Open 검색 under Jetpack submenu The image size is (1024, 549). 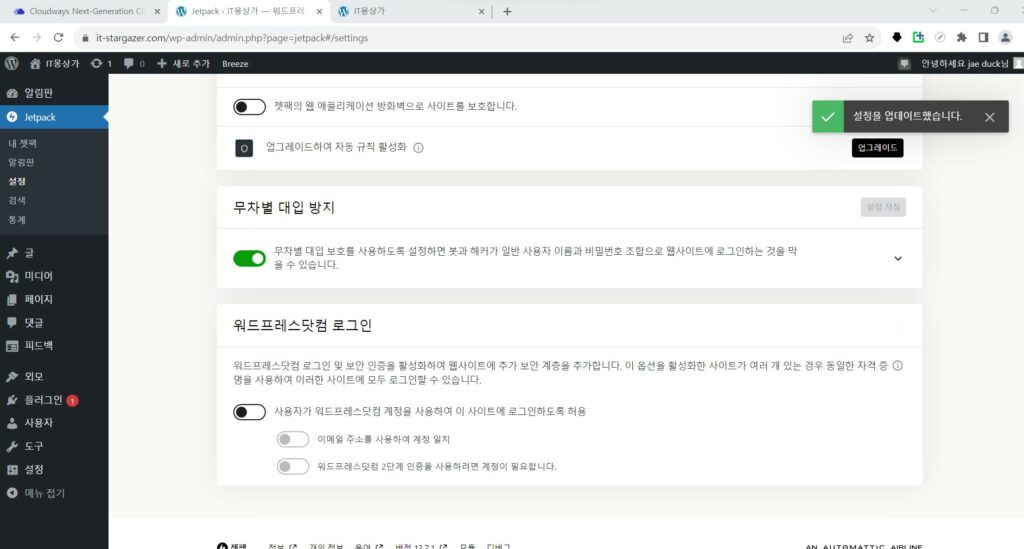[17, 200]
